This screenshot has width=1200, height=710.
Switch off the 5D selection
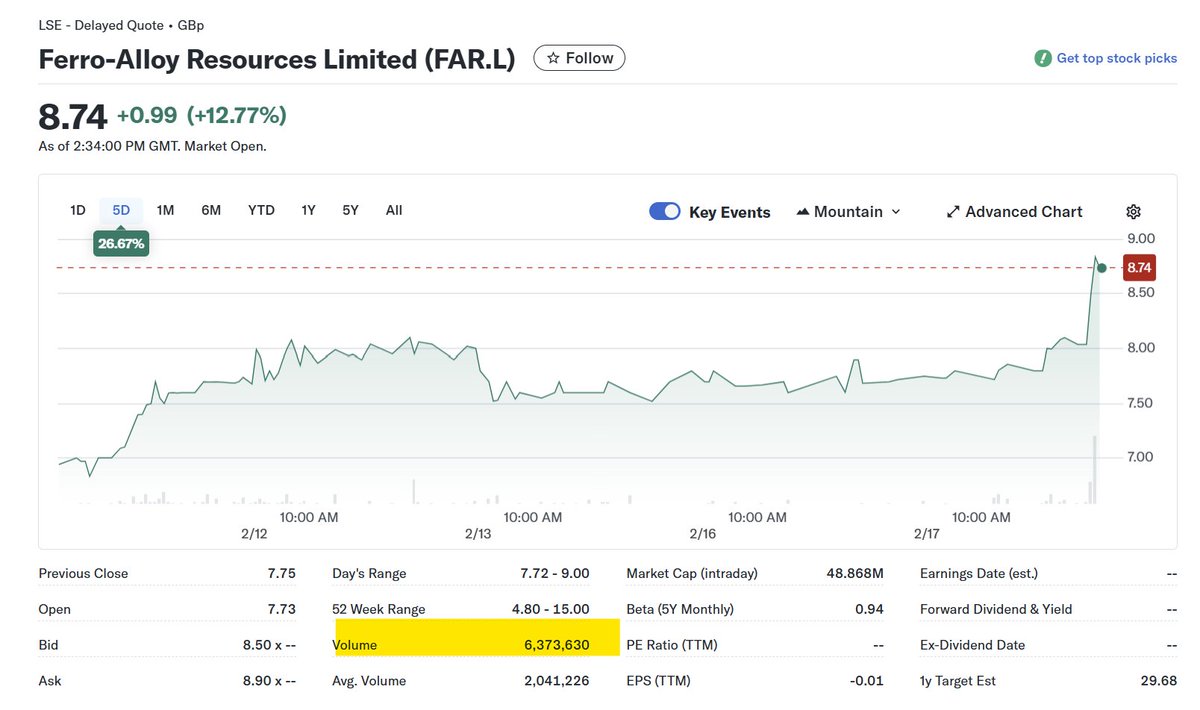click(x=120, y=210)
